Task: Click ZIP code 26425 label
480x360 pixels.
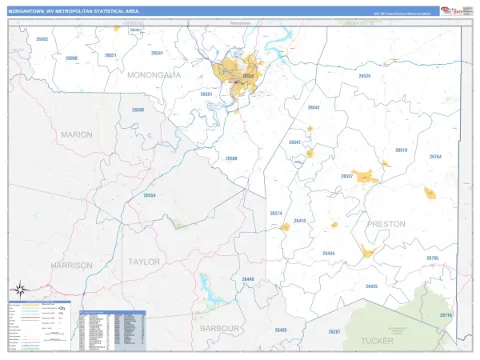Action: (372, 286)
